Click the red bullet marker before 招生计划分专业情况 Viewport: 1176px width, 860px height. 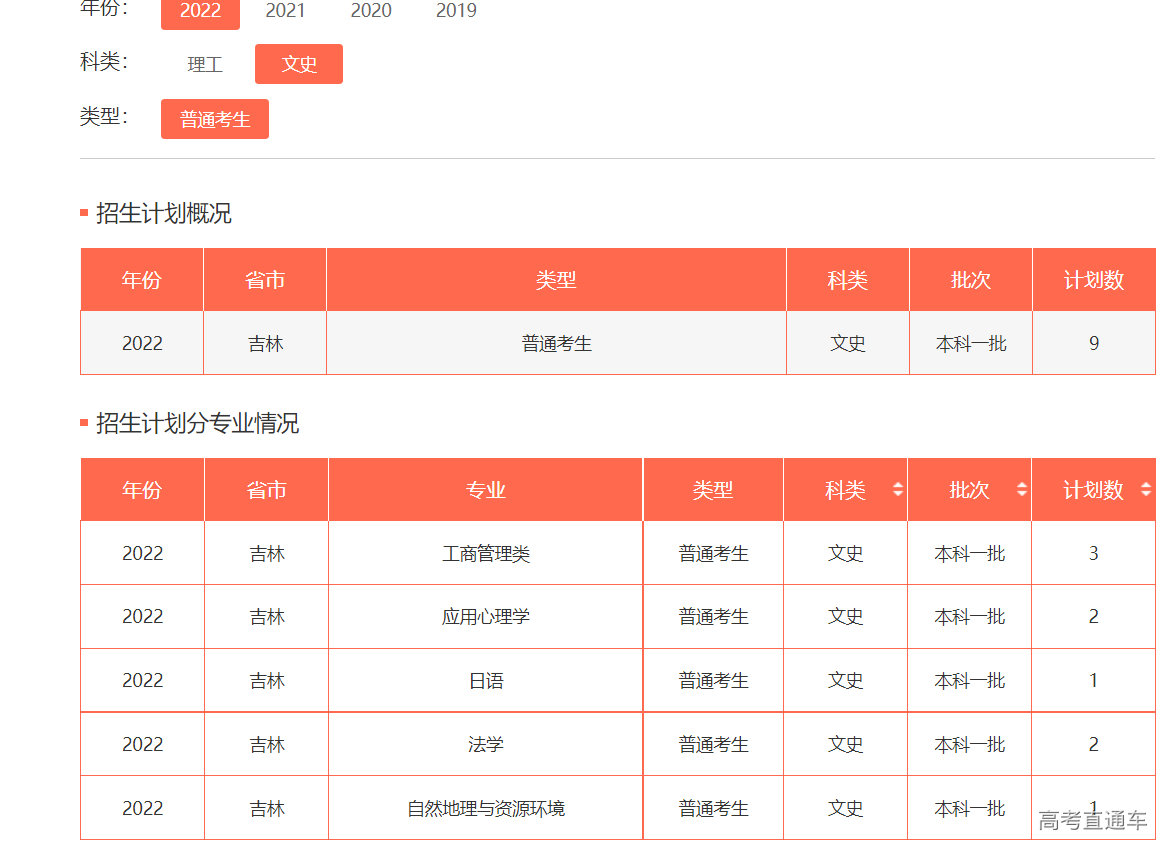click(x=84, y=424)
